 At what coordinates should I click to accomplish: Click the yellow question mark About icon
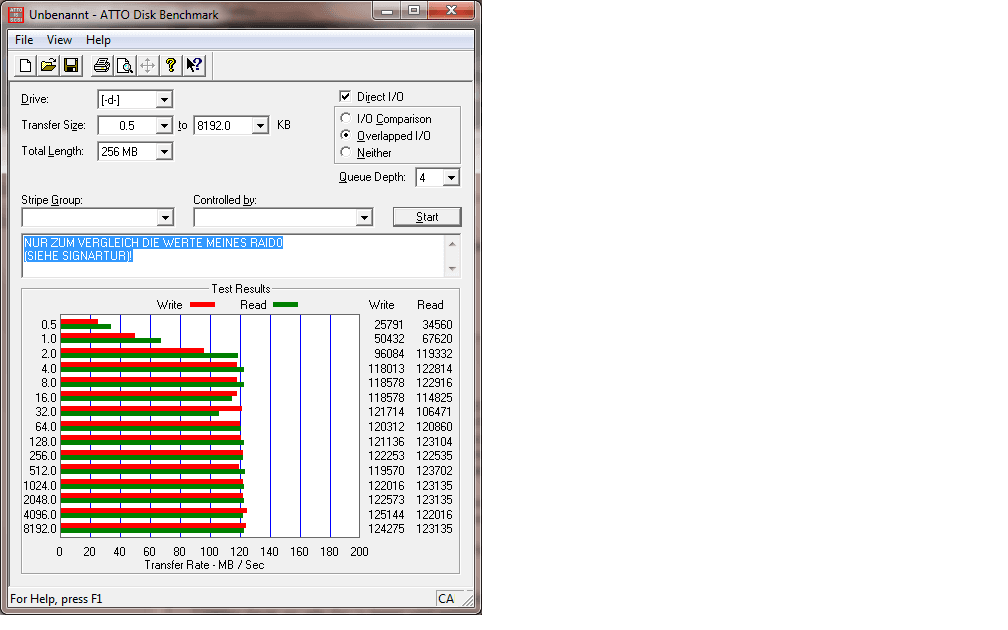(x=170, y=65)
